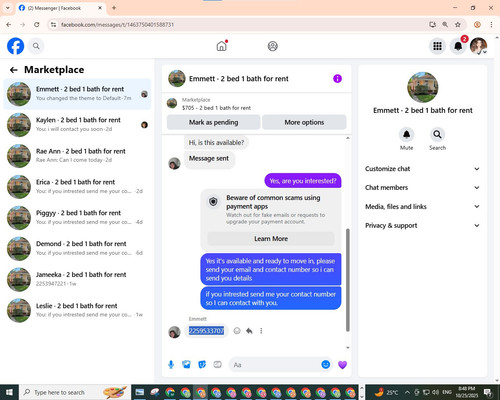
Task: Open Windows Start menu
Action: point(9,392)
